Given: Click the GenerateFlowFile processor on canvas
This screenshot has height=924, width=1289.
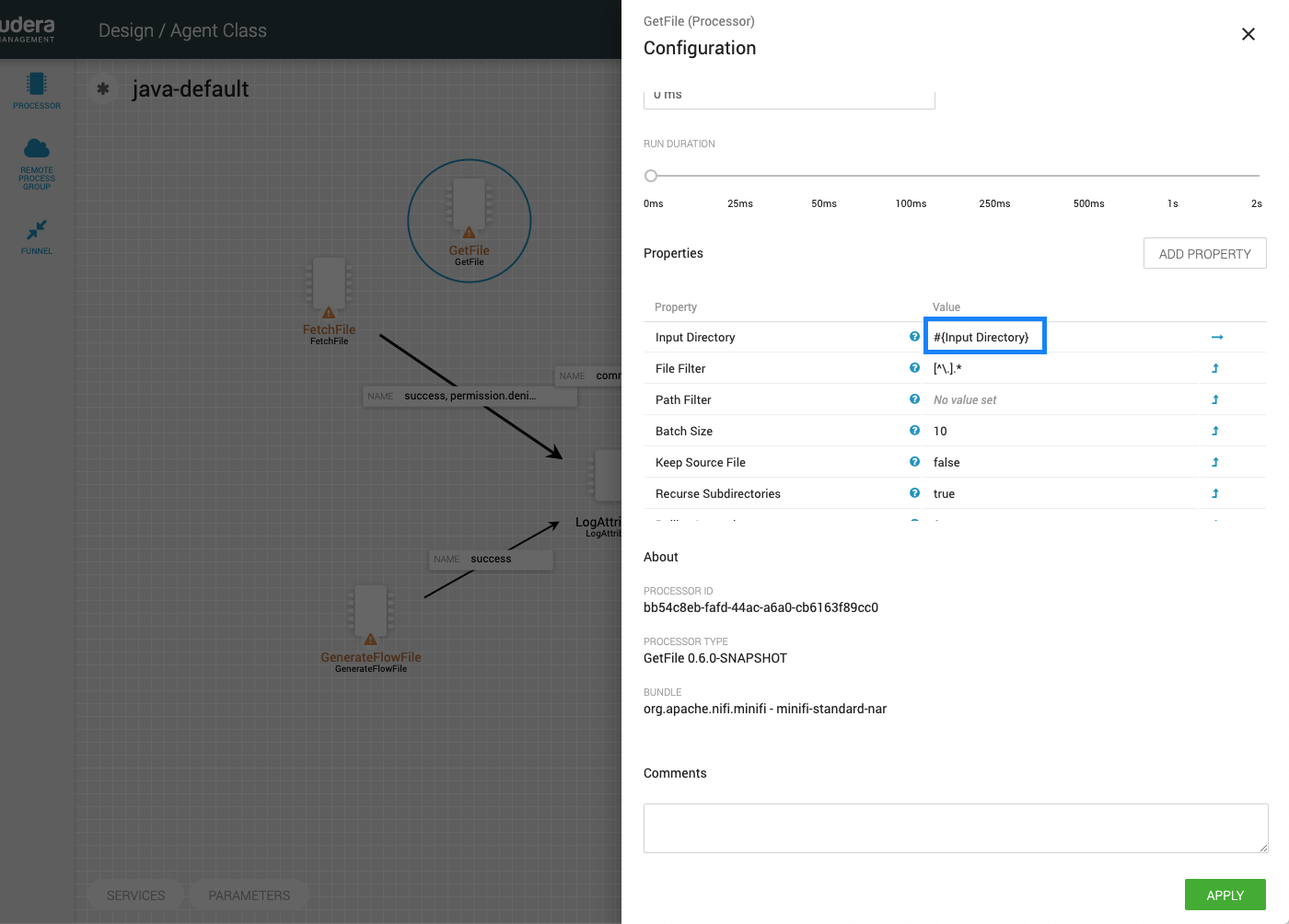Looking at the screenshot, I should tap(370, 629).
